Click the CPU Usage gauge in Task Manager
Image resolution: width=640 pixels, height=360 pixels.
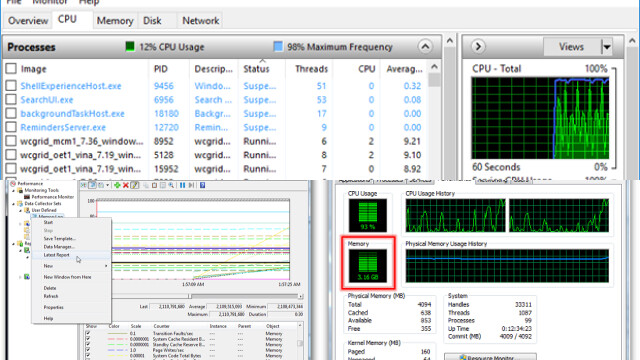coord(368,216)
